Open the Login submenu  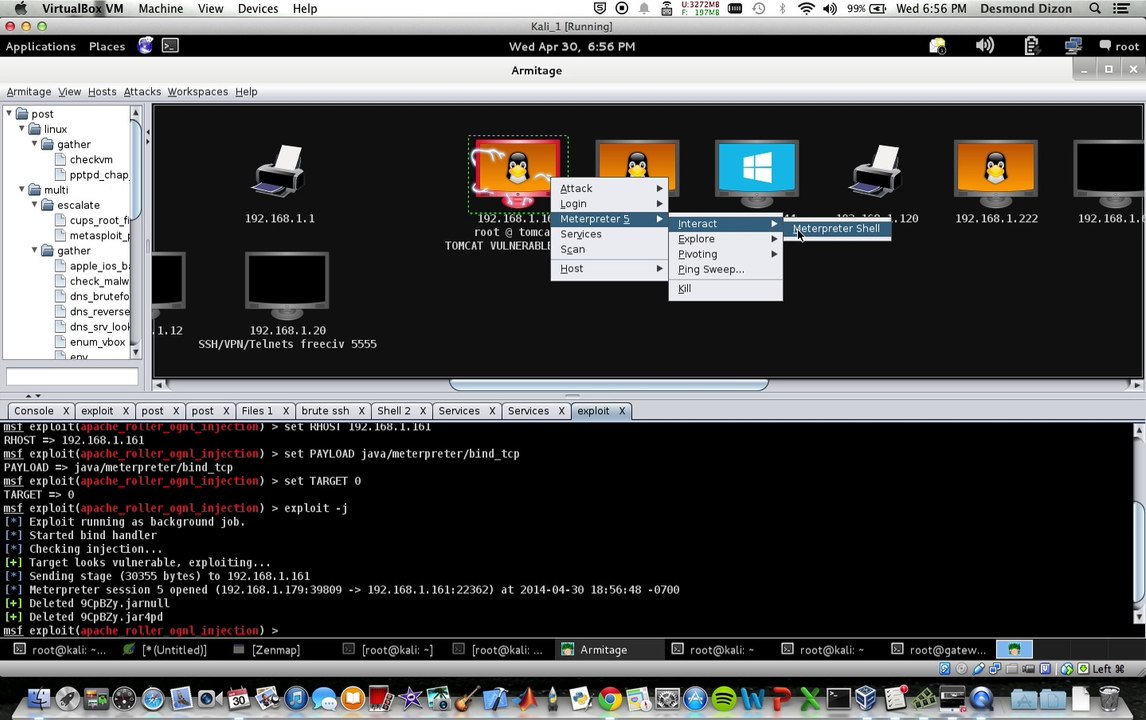point(610,204)
